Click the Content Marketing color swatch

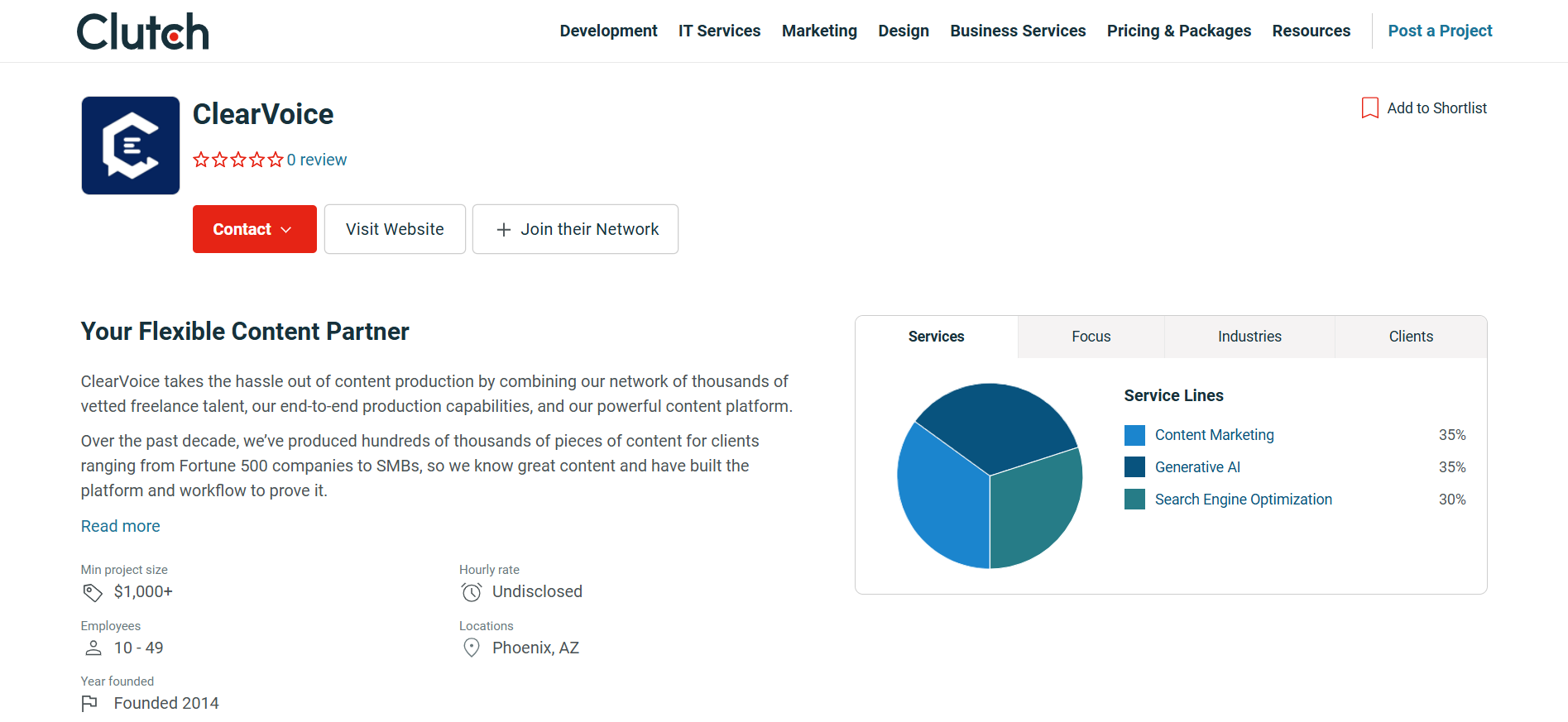1134,435
